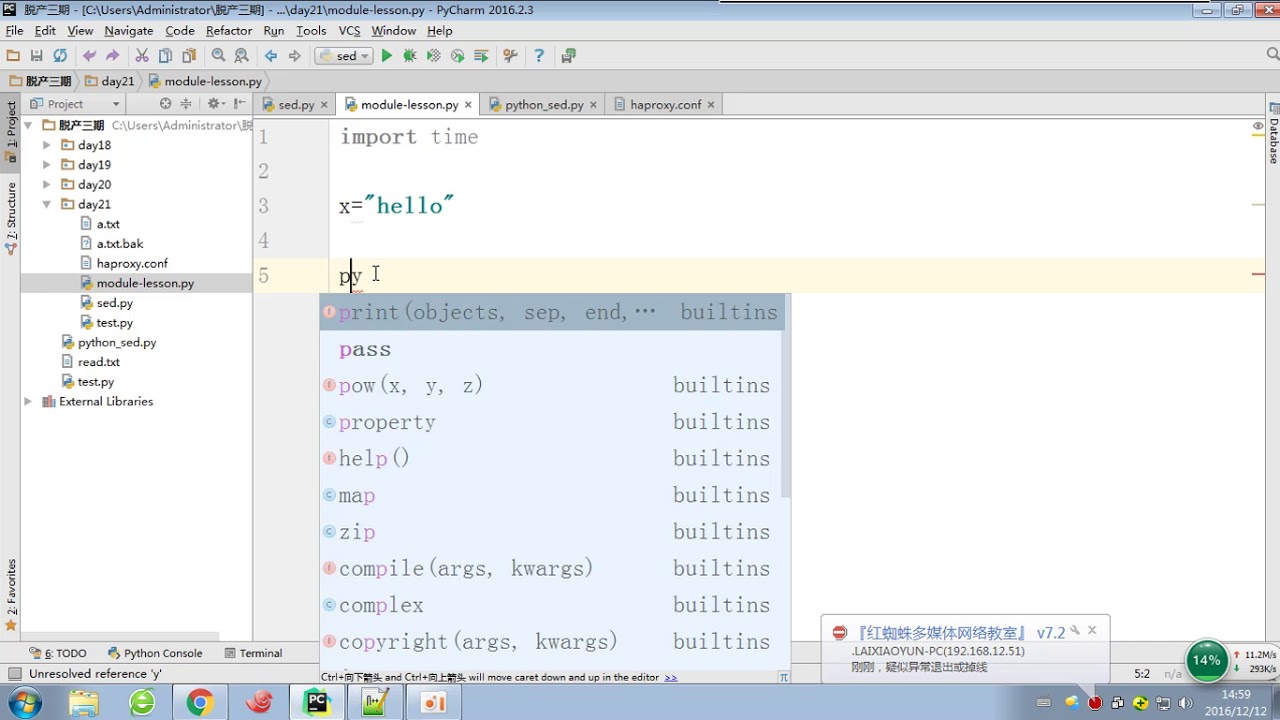The image size is (1280, 720).
Task: Undo the last edit with toolbar arrow
Action: click(x=90, y=56)
